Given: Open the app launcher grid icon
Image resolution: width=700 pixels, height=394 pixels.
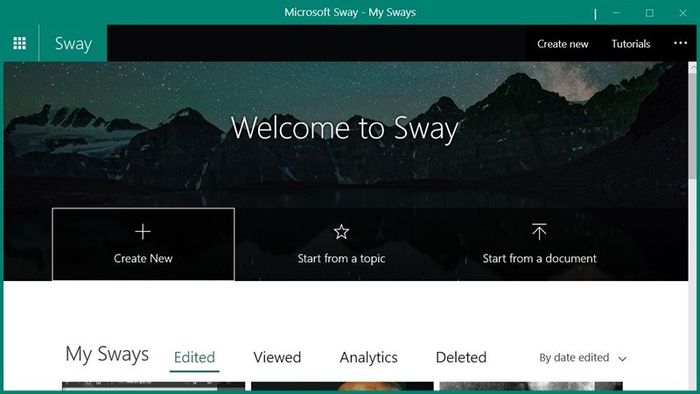Looking at the screenshot, I should click(x=19, y=43).
